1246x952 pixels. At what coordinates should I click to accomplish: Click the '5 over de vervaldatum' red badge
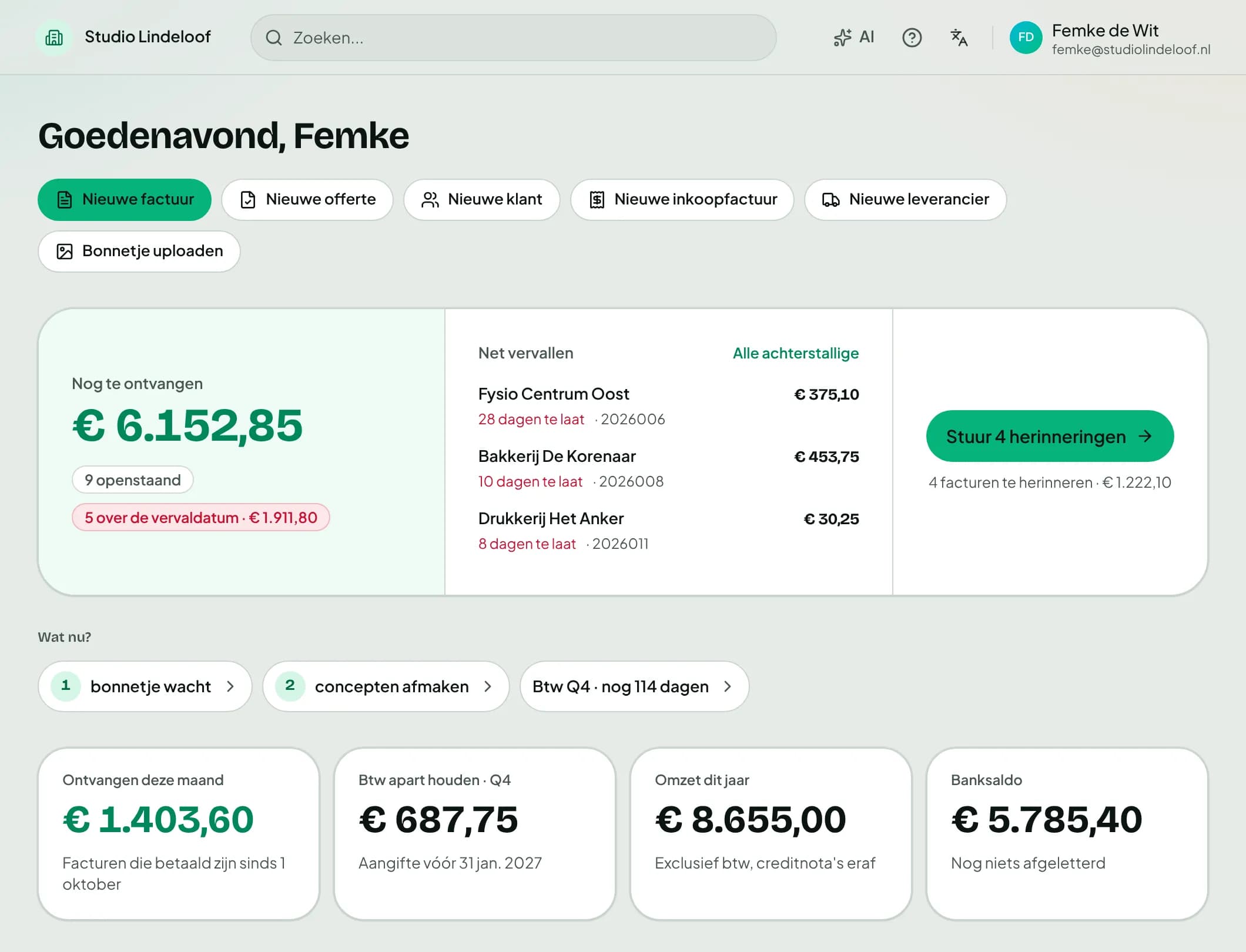201,518
